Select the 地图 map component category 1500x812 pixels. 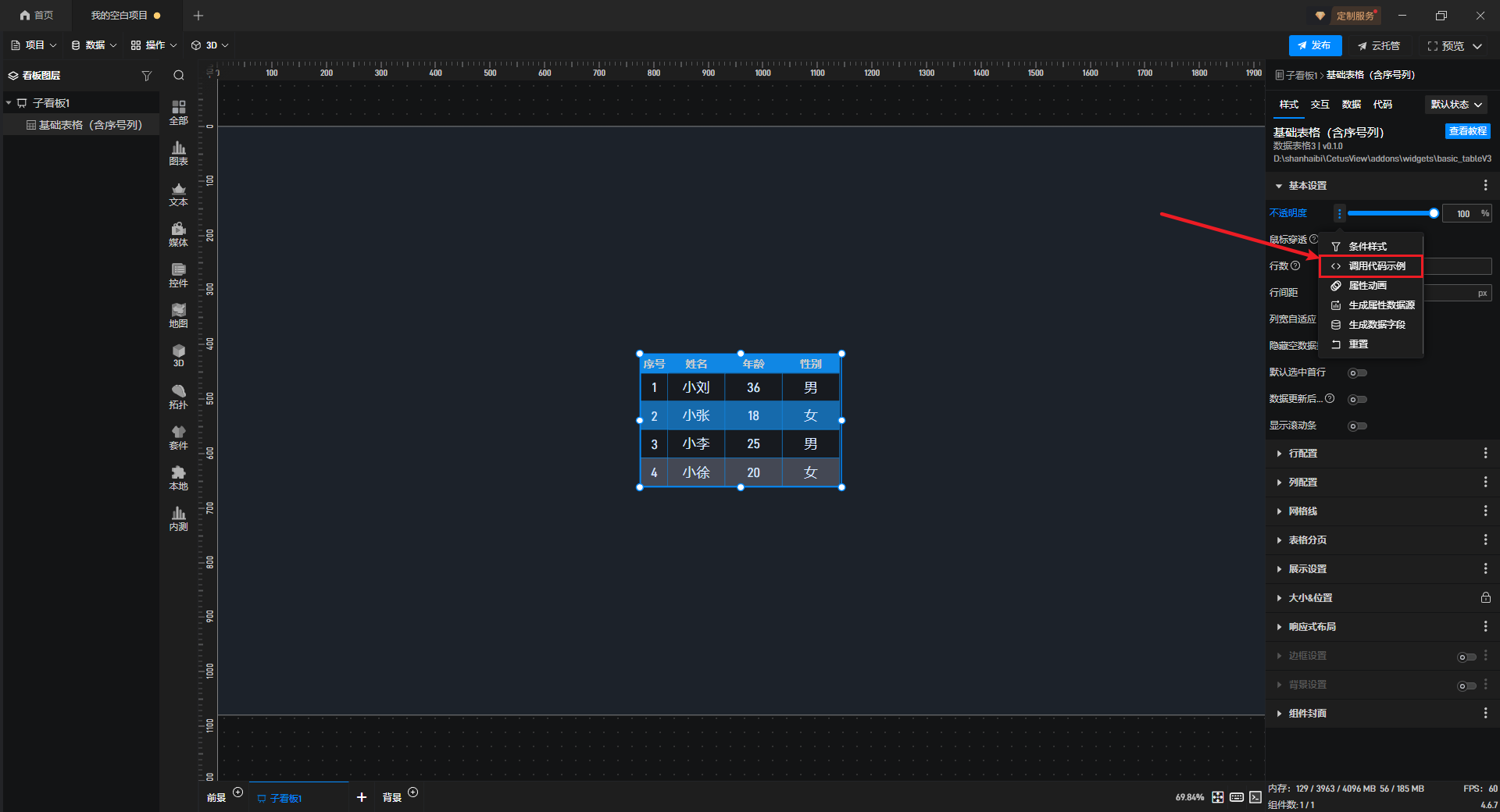[x=178, y=315]
